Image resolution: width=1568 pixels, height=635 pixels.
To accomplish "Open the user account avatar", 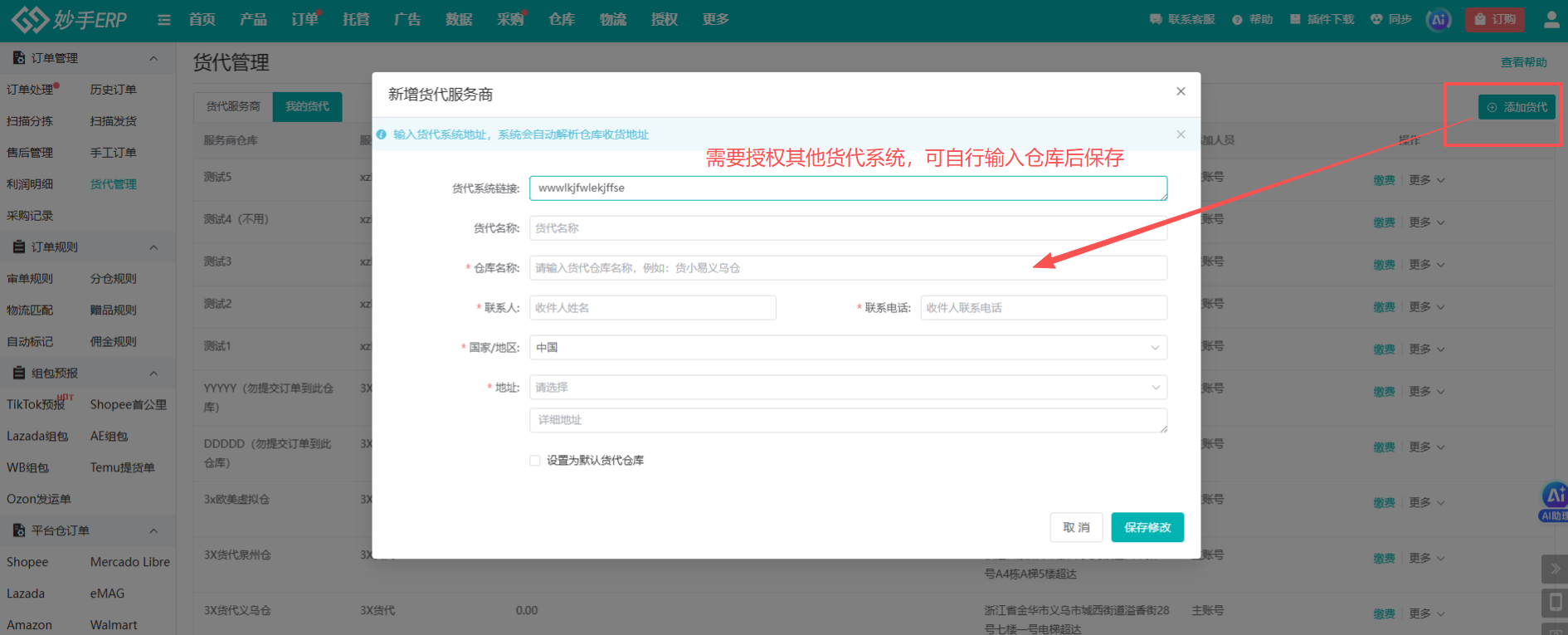I will click(x=1551, y=19).
